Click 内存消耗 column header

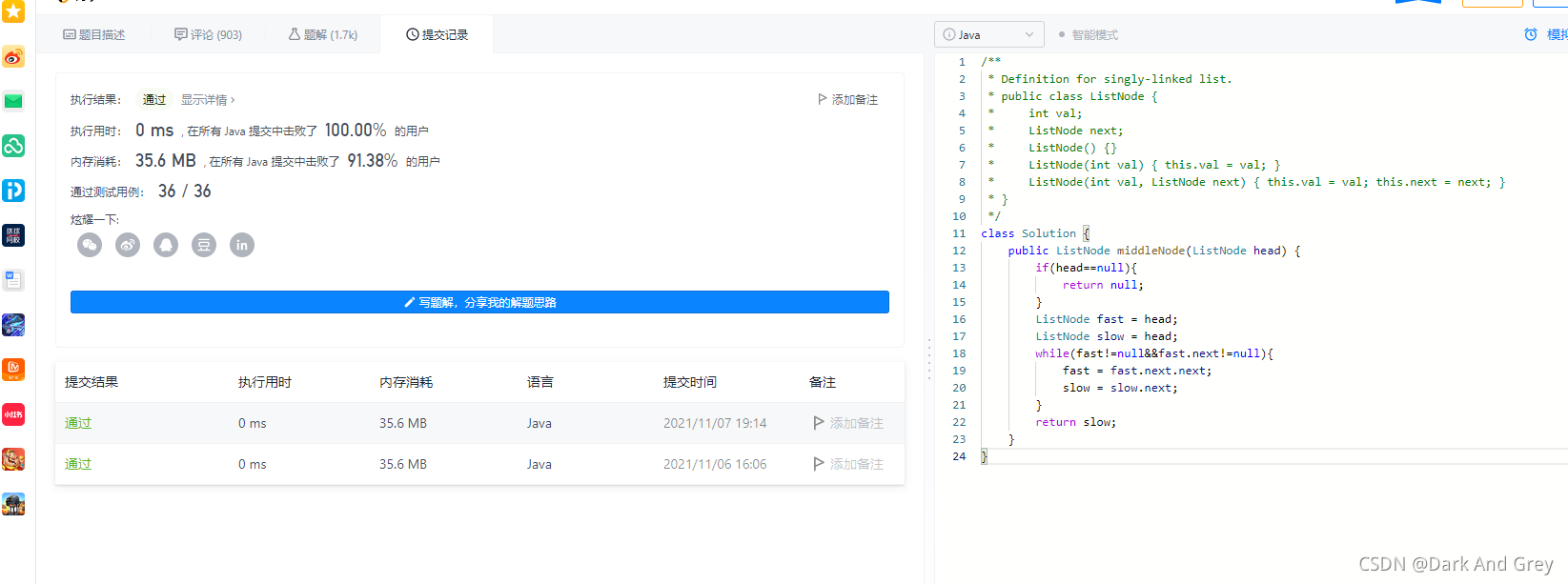(x=406, y=382)
